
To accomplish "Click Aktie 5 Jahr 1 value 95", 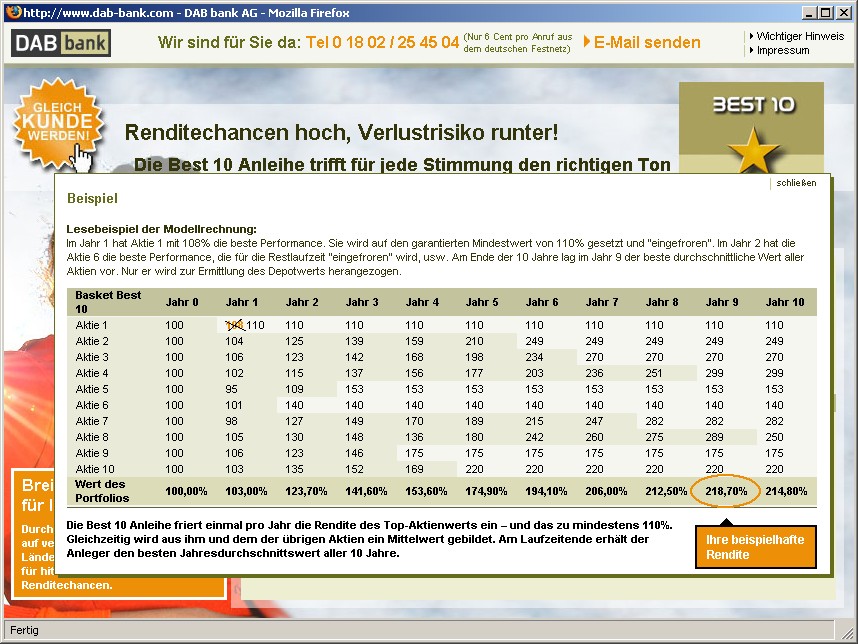I will click(x=231, y=389).
